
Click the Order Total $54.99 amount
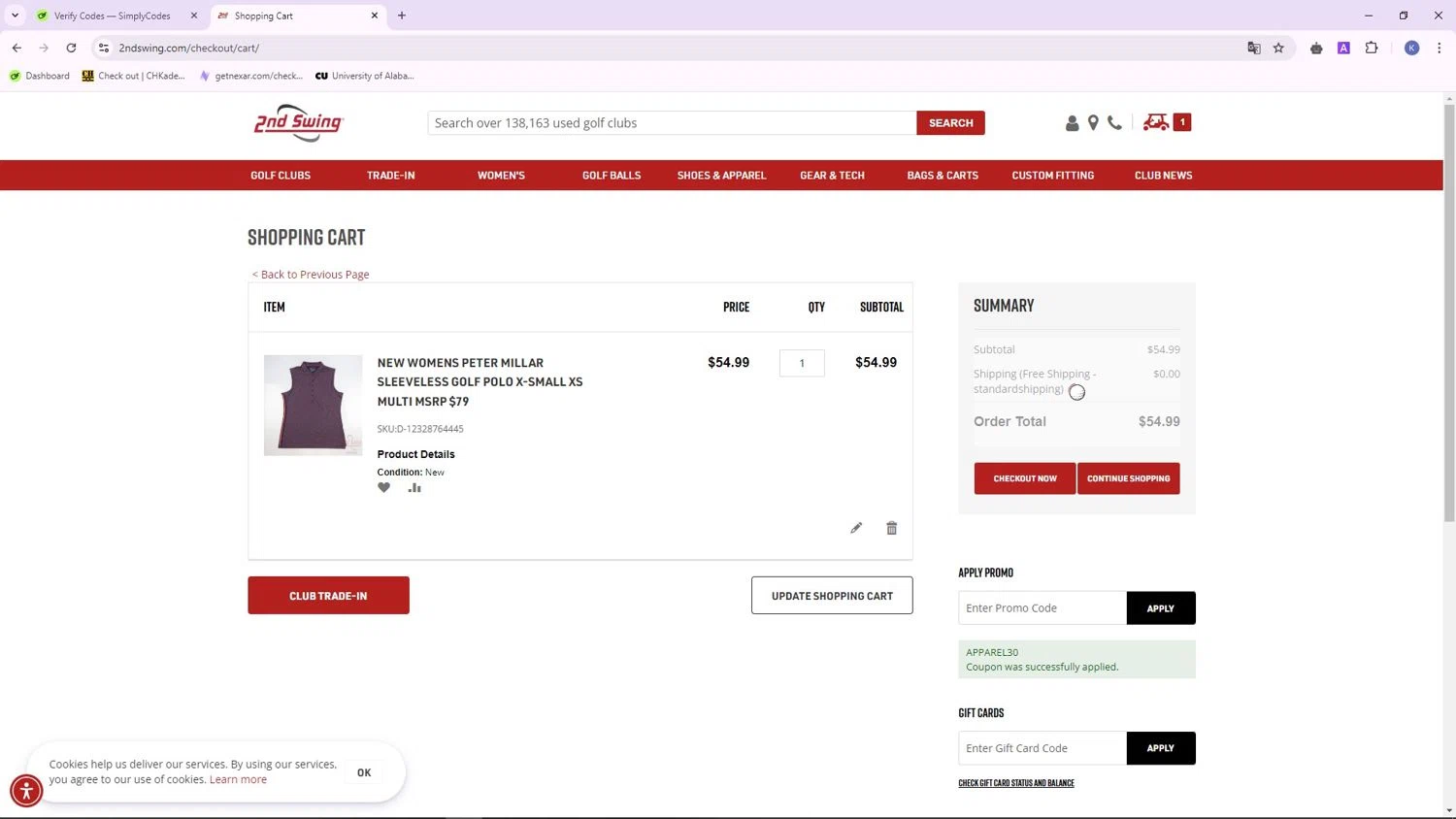1159,422
